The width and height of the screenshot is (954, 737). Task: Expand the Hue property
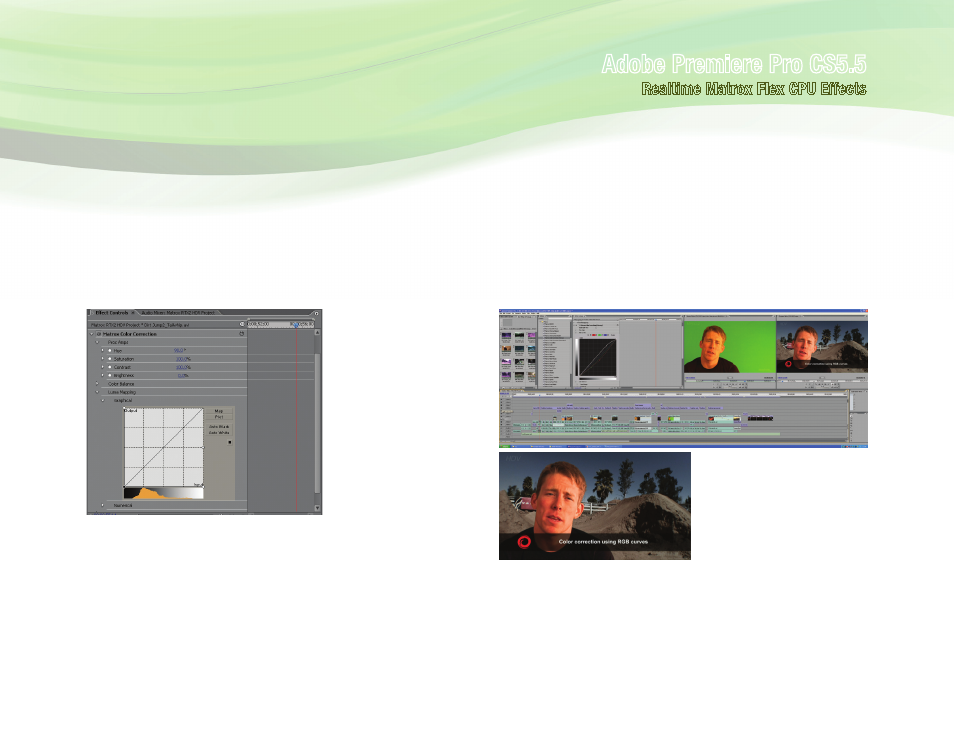[103, 351]
